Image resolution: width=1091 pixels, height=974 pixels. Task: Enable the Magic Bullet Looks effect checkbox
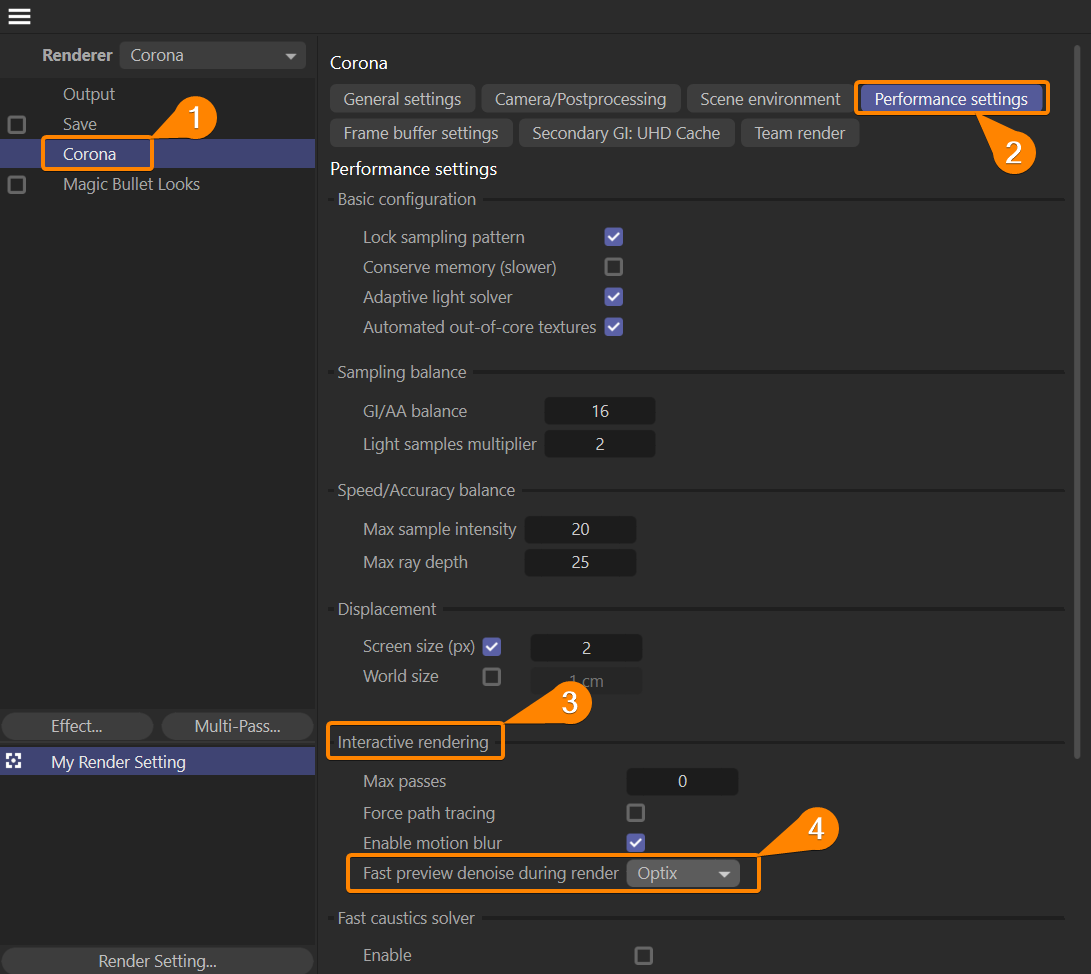click(17, 185)
